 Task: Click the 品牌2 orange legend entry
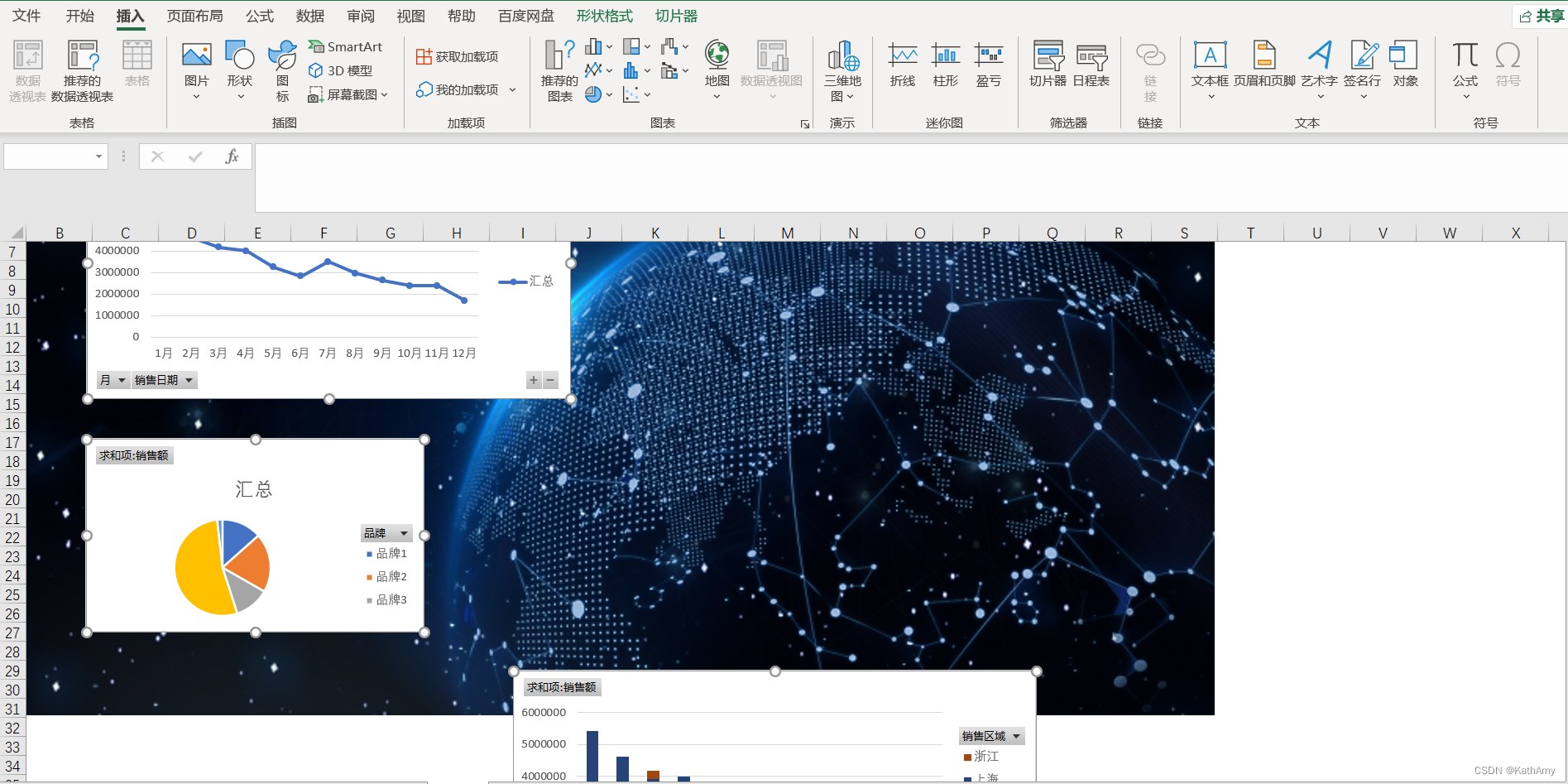[386, 576]
